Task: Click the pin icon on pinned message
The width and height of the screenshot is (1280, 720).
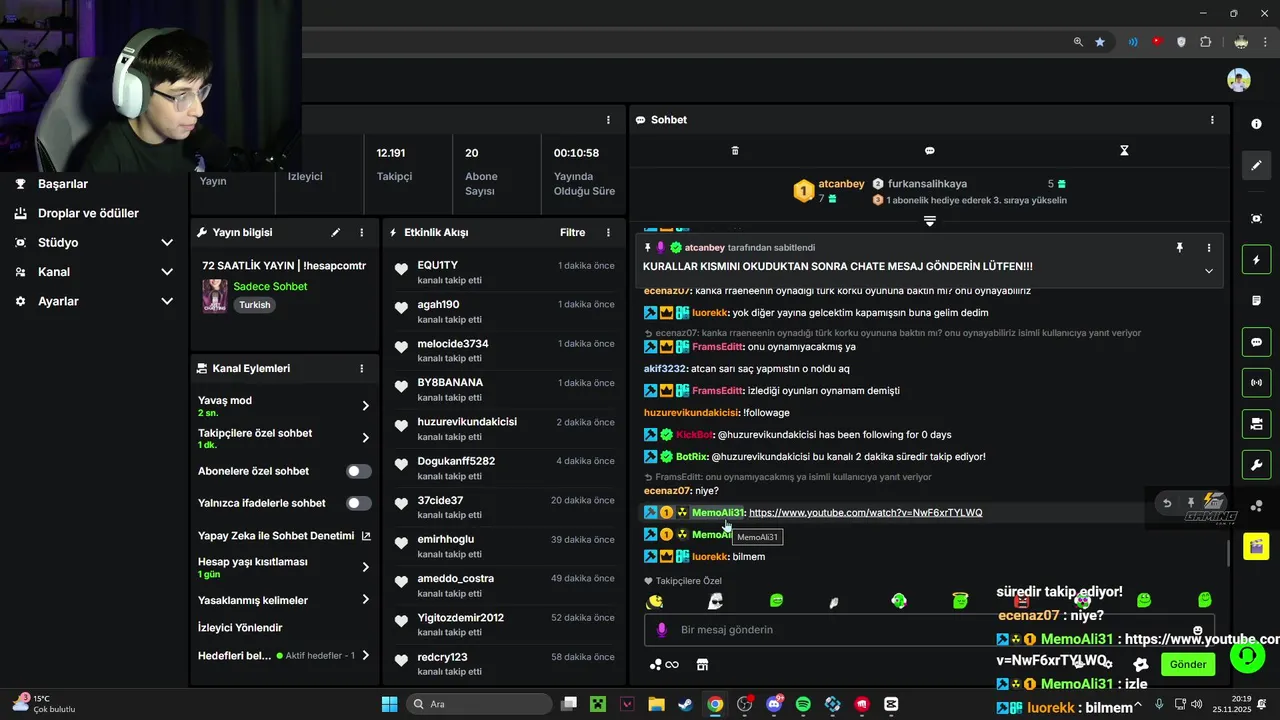Action: (1179, 248)
